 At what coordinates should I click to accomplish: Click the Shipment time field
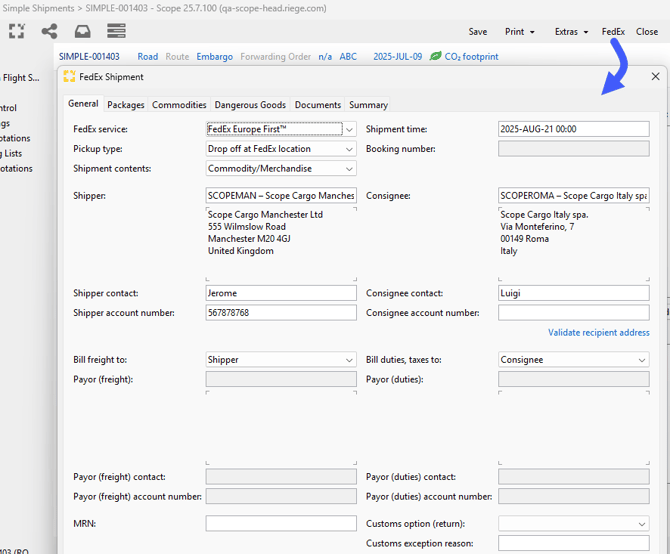point(573,129)
